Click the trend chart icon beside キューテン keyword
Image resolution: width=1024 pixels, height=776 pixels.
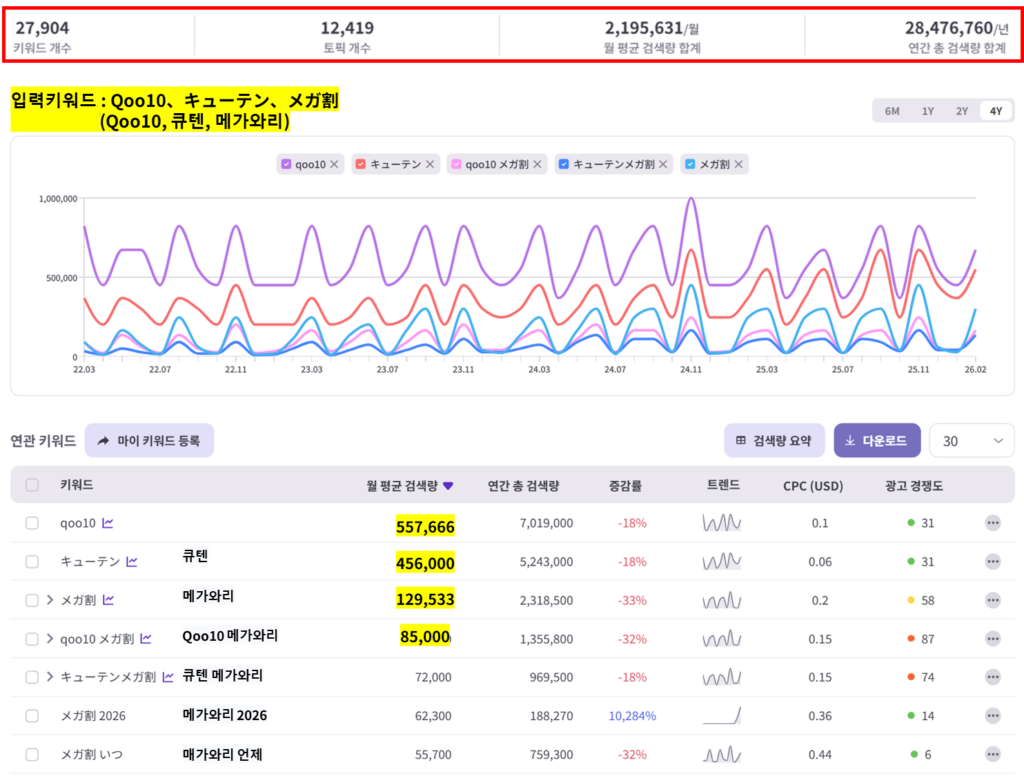click(131, 562)
